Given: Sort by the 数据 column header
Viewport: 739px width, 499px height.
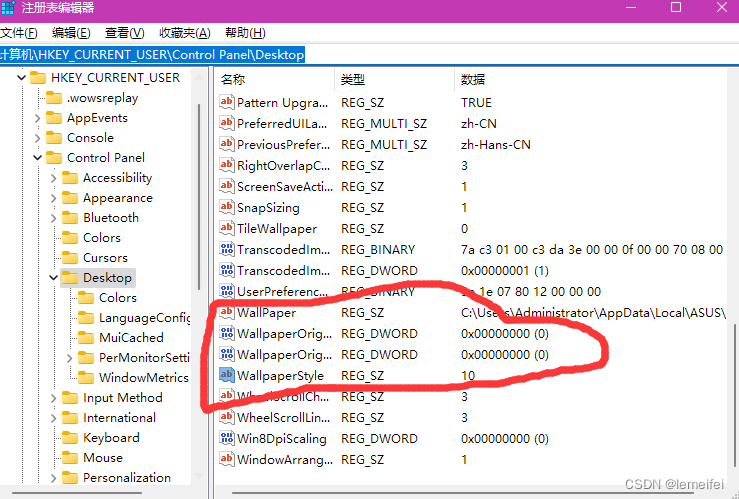Looking at the screenshot, I should click(589, 80).
